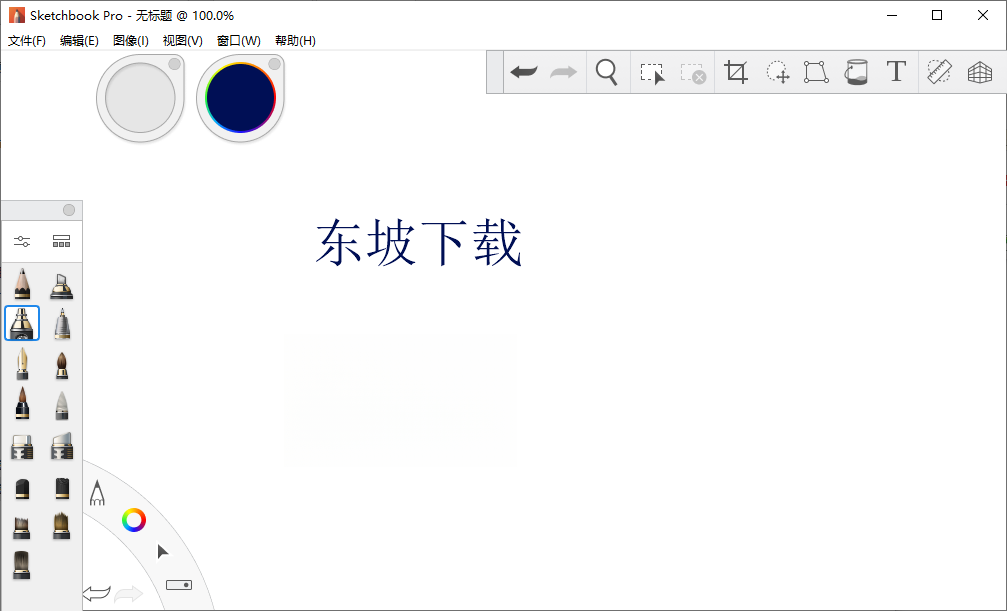Choose the gold Fountain pen nib brush
This screenshot has width=1007, height=611.
22,364
